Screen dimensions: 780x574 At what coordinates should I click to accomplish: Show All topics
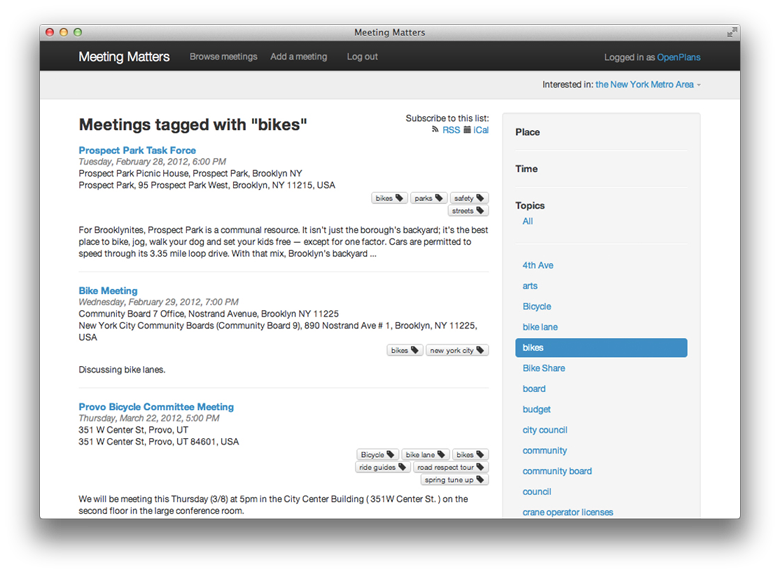point(528,221)
